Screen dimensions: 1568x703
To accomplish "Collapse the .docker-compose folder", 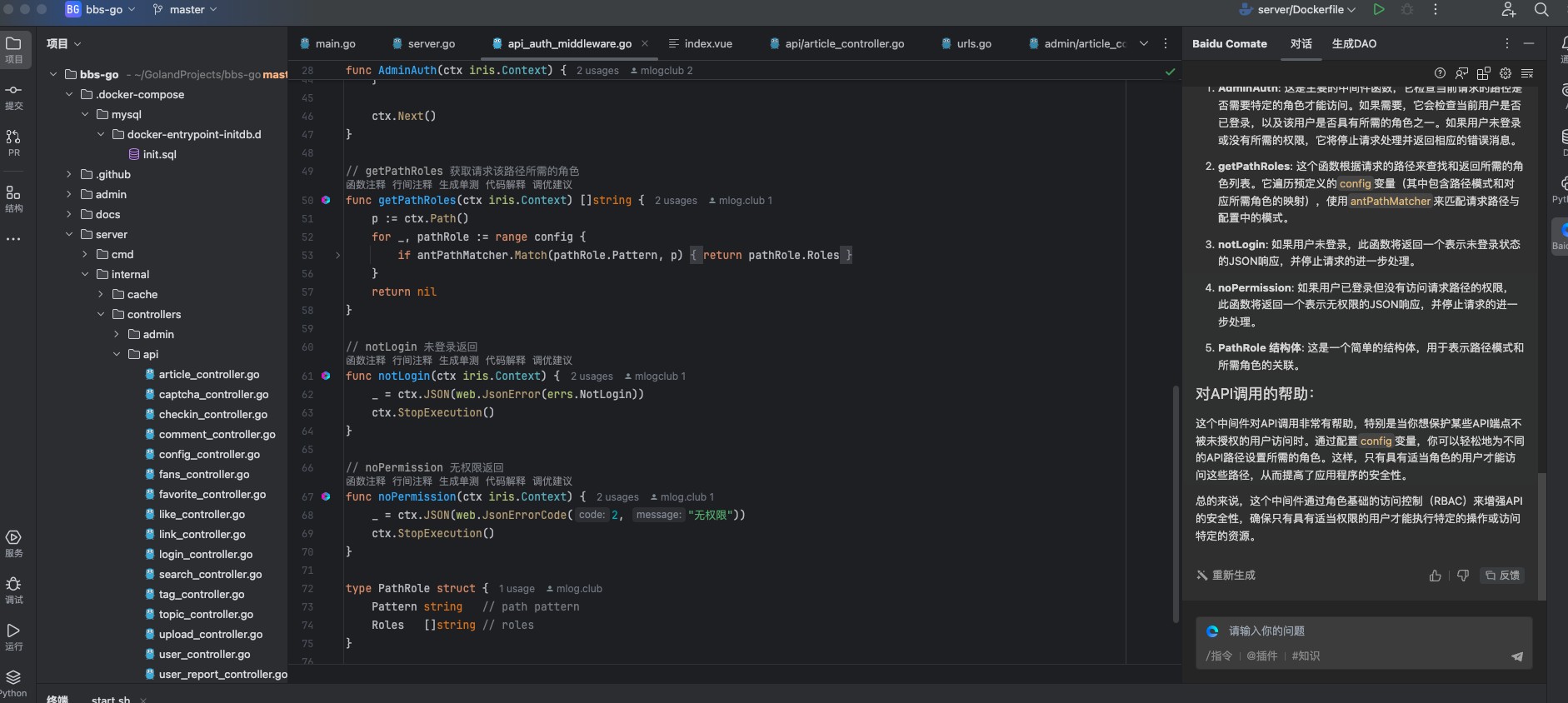I will pyautogui.click(x=70, y=94).
